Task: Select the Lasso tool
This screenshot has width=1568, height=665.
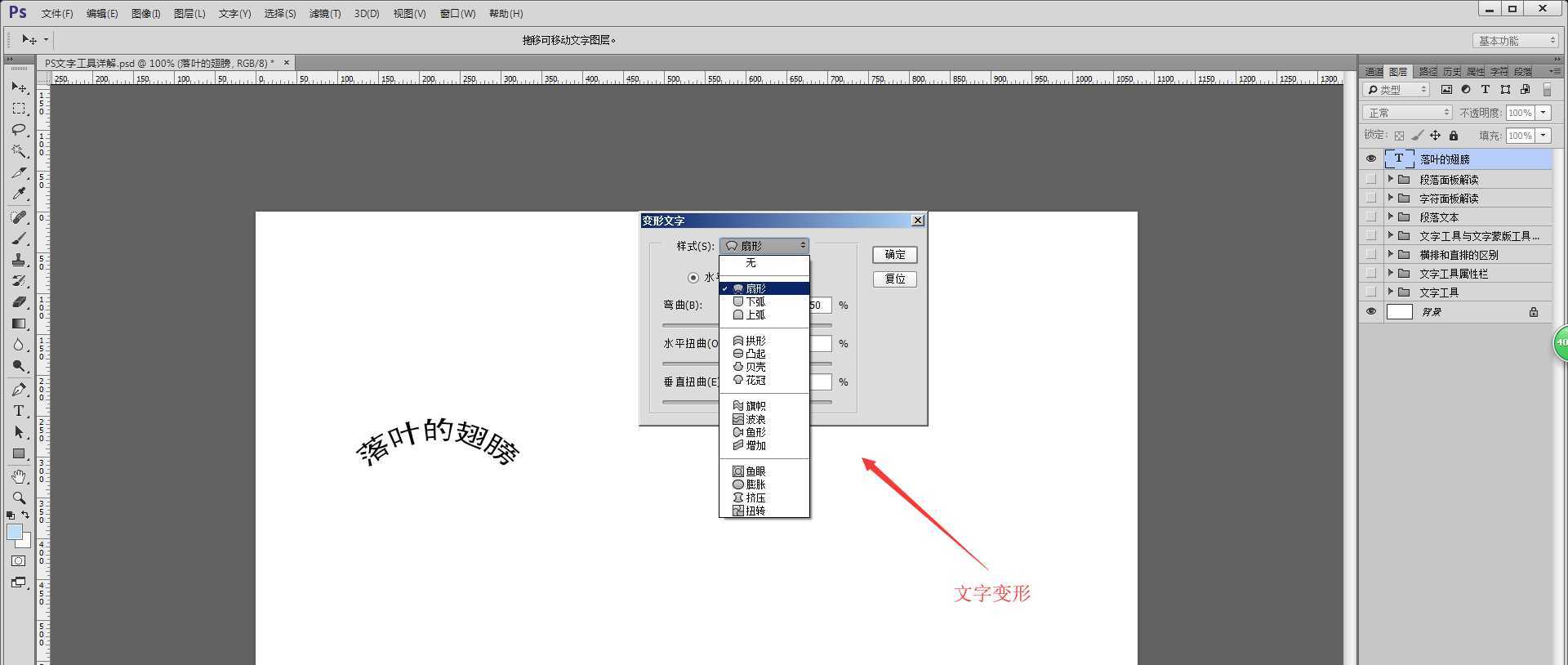Action: click(19, 129)
